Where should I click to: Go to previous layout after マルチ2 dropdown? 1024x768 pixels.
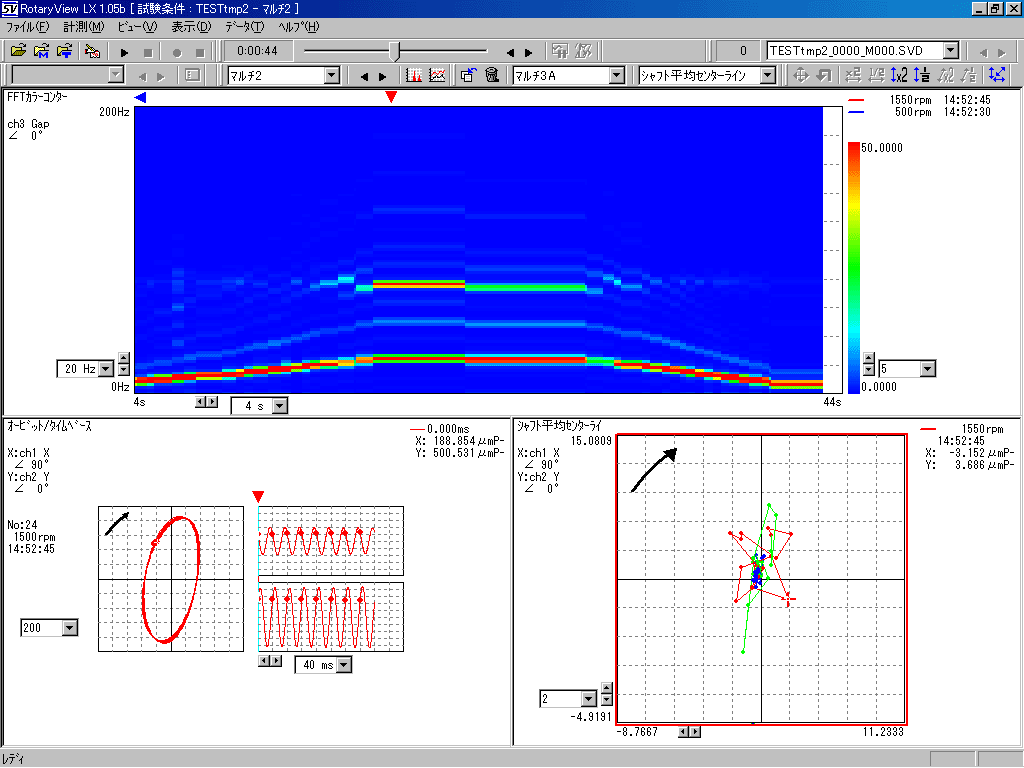[x=364, y=76]
